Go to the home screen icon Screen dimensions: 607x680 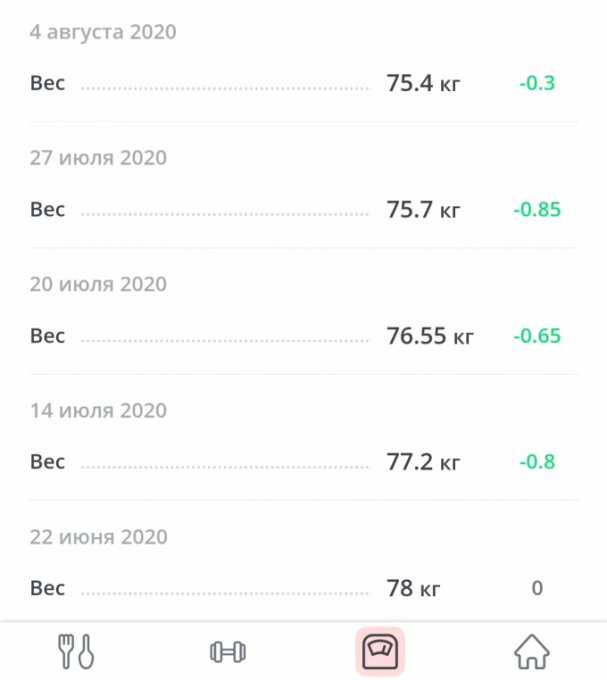click(532, 652)
